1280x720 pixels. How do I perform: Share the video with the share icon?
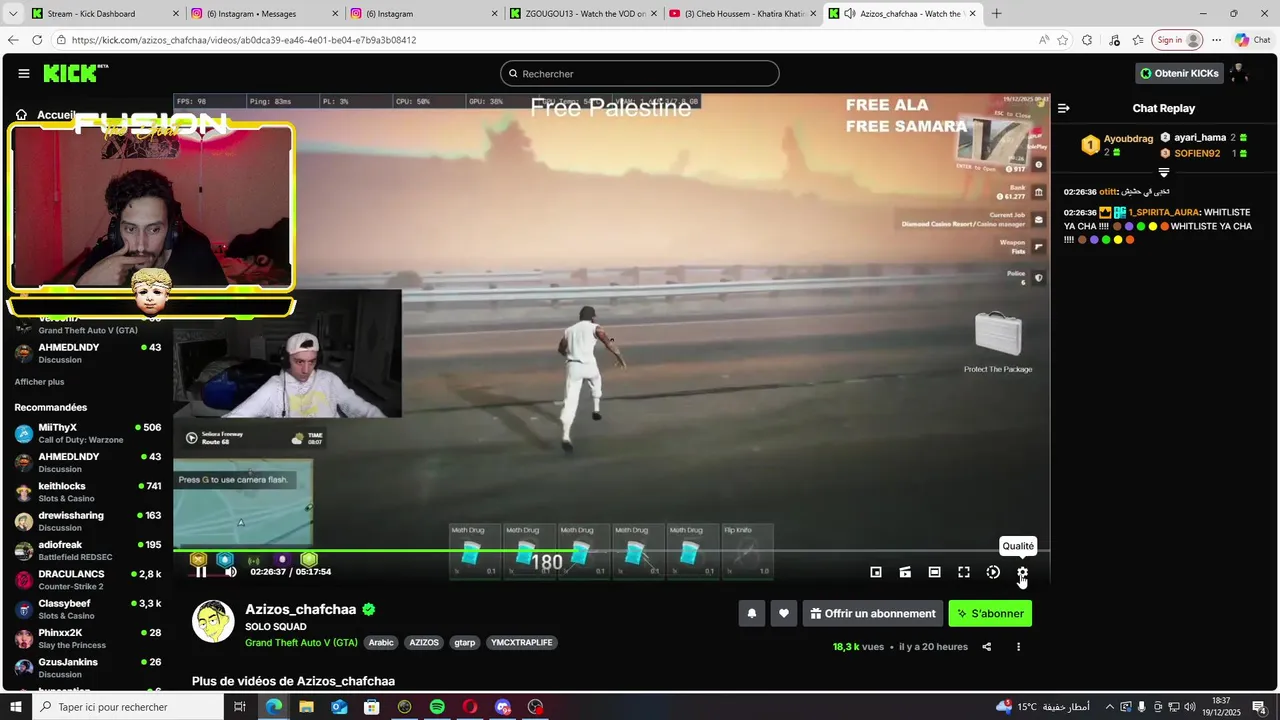987,647
